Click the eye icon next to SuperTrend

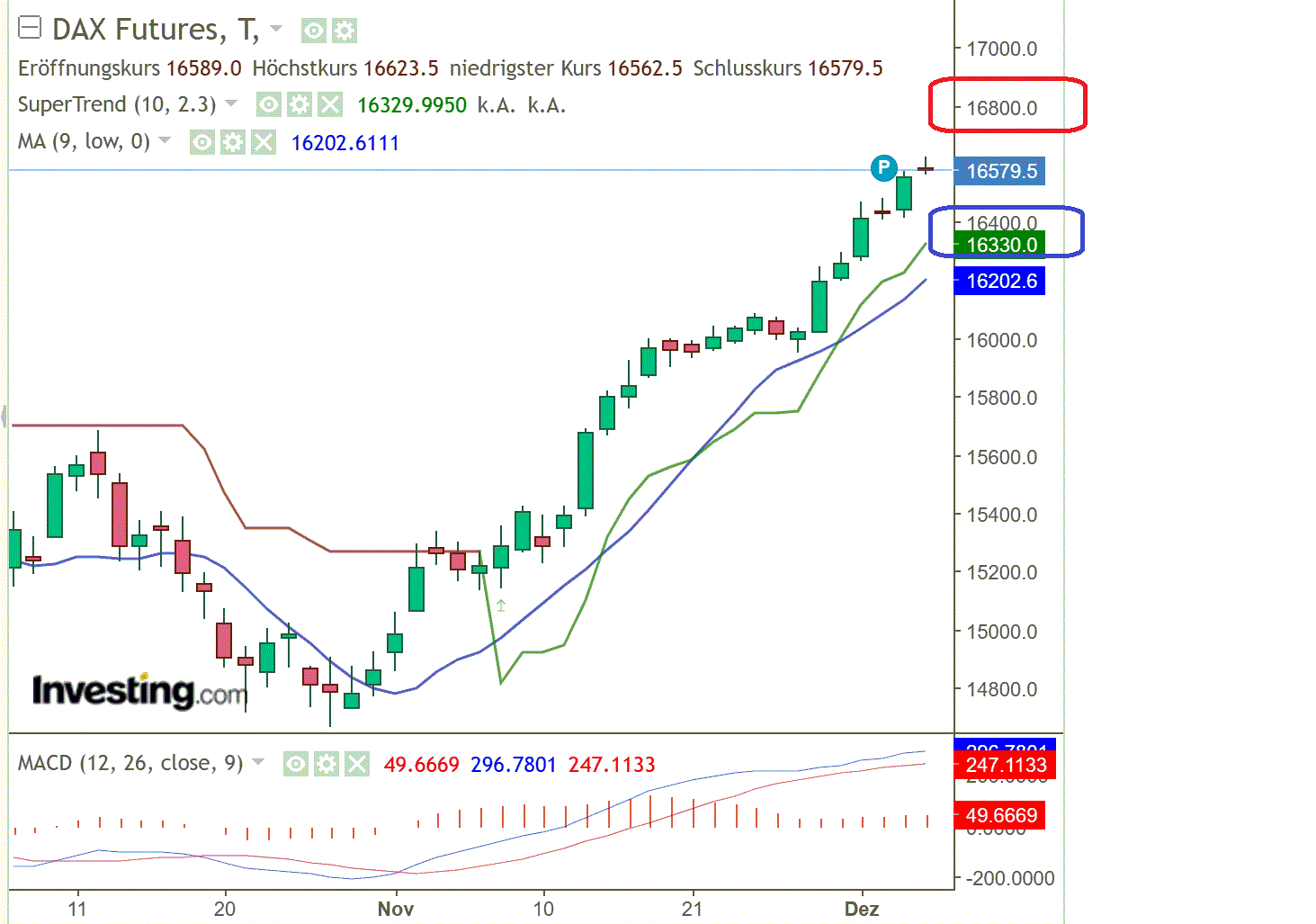(268, 104)
